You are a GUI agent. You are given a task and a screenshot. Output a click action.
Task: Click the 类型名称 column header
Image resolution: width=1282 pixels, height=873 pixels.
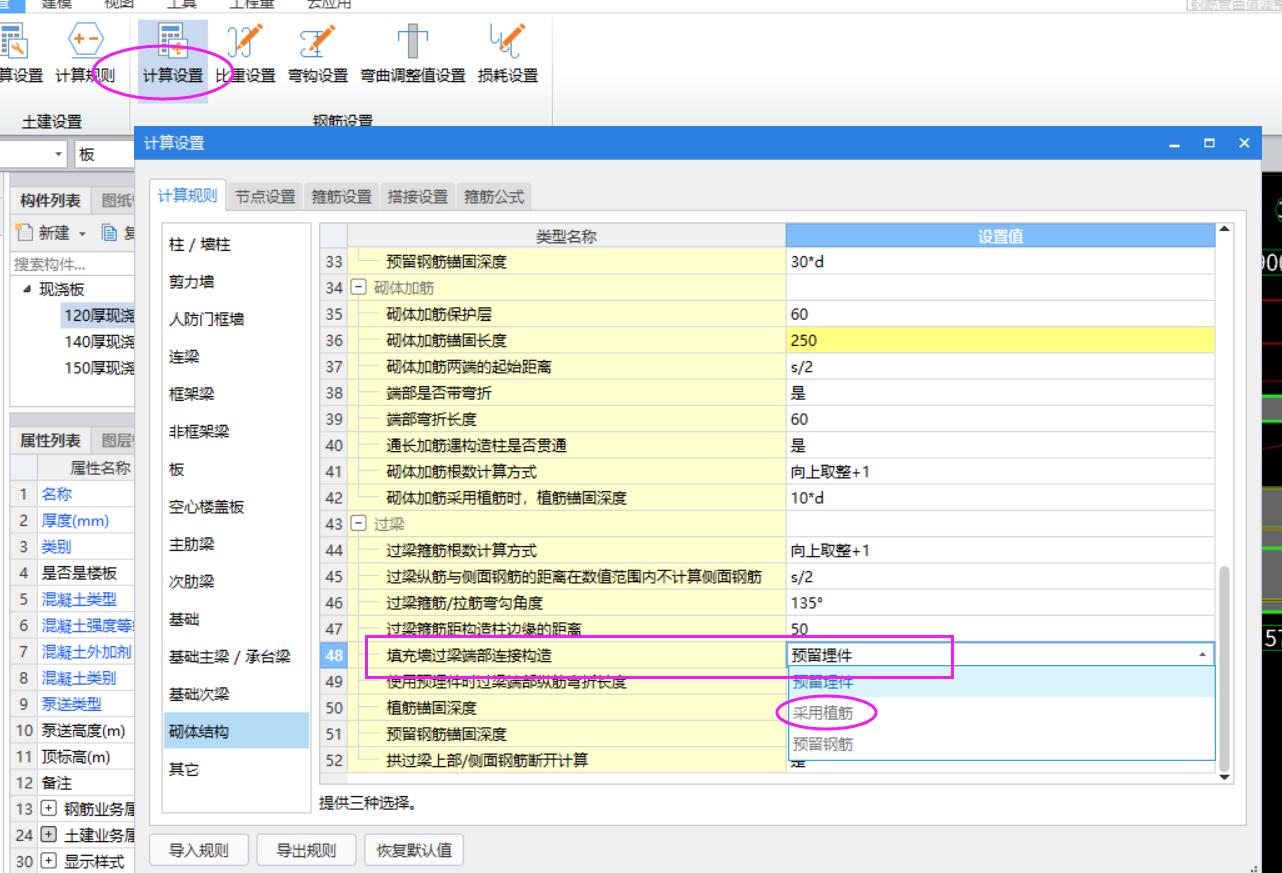coord(567,236)
